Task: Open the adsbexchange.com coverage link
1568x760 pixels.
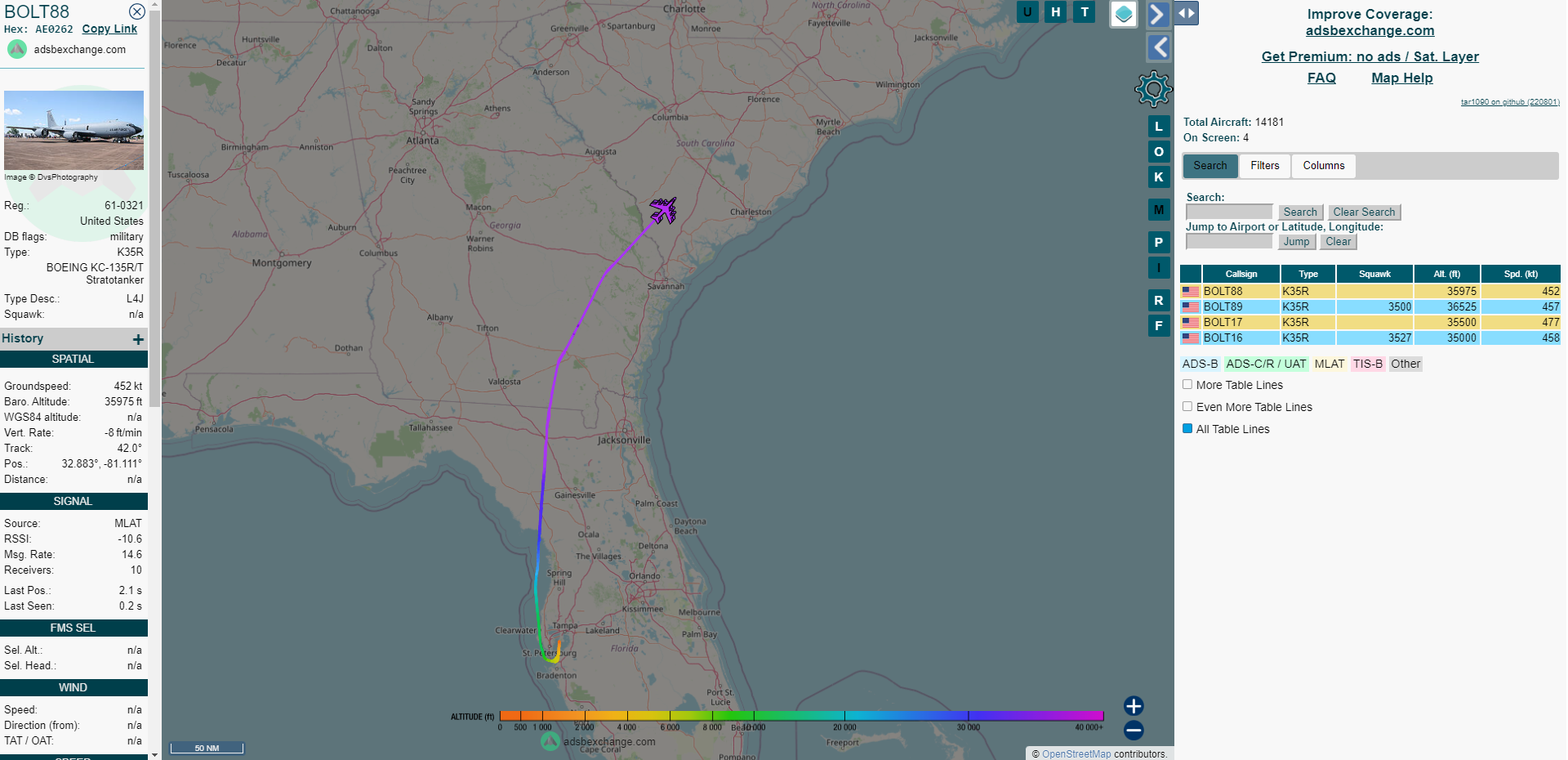Action: pyautogui.click(x=1370, y=31)
